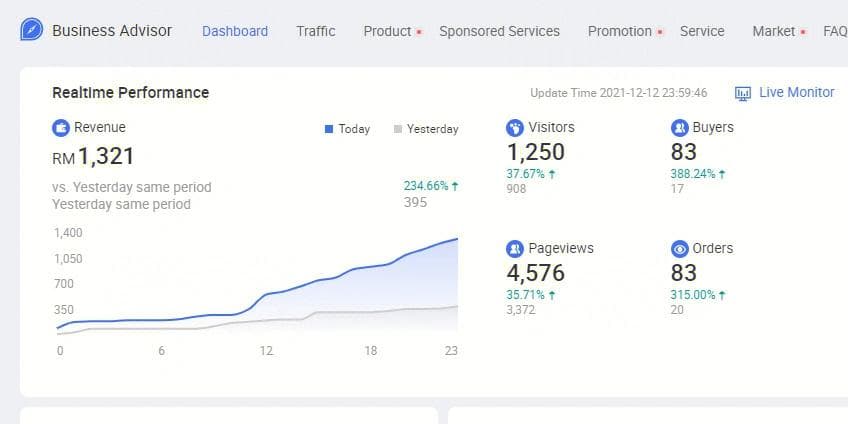Click the Realtime Performance heading
Viewport: 848px width, 424px height.
point(130,93)
